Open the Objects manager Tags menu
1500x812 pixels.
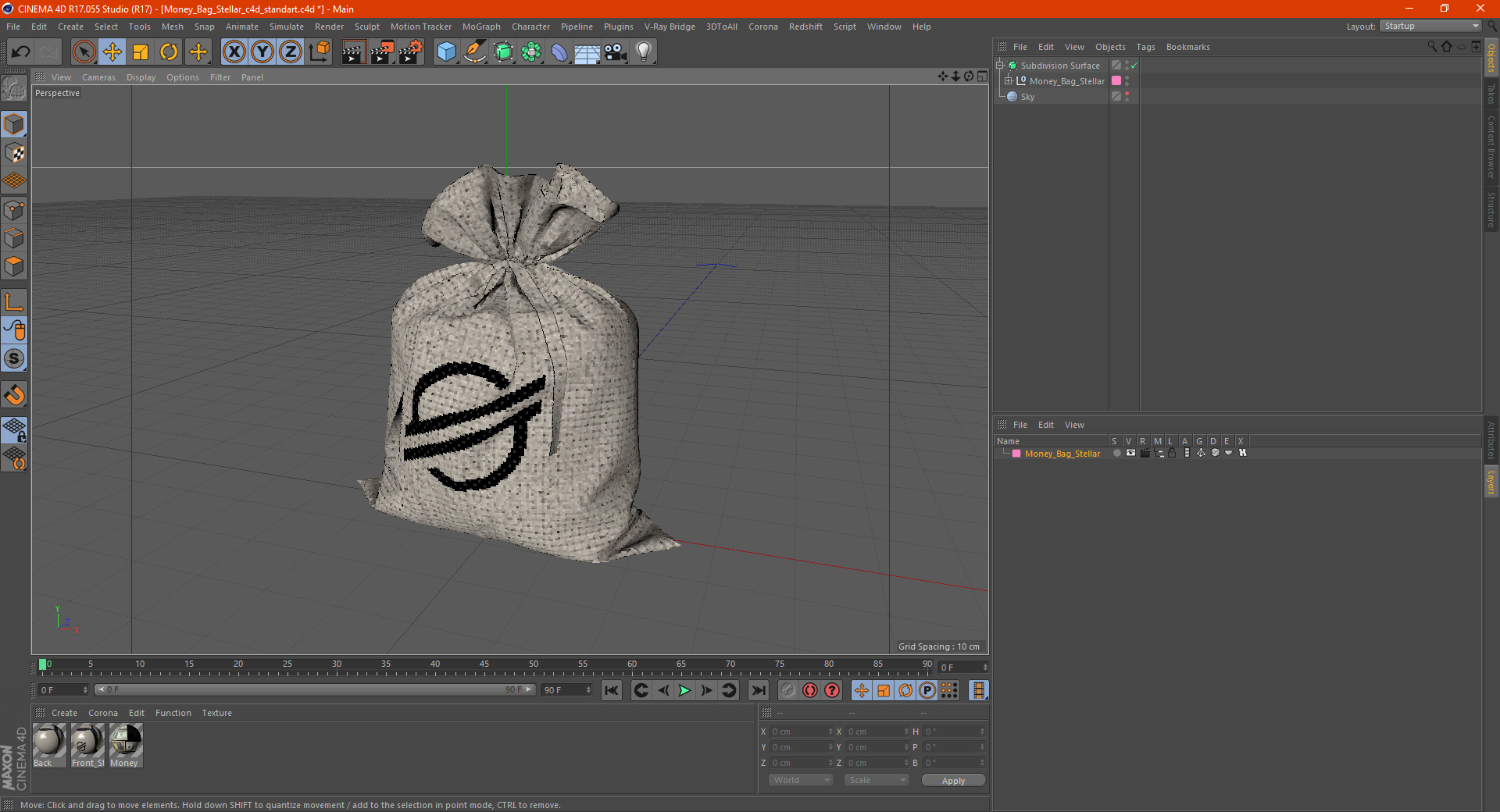click(1145, 47)
